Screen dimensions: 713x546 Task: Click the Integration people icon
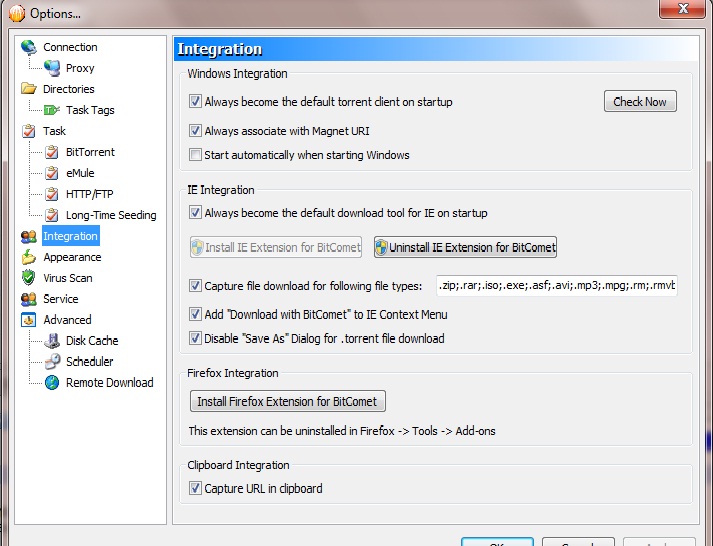click(29, 236)
